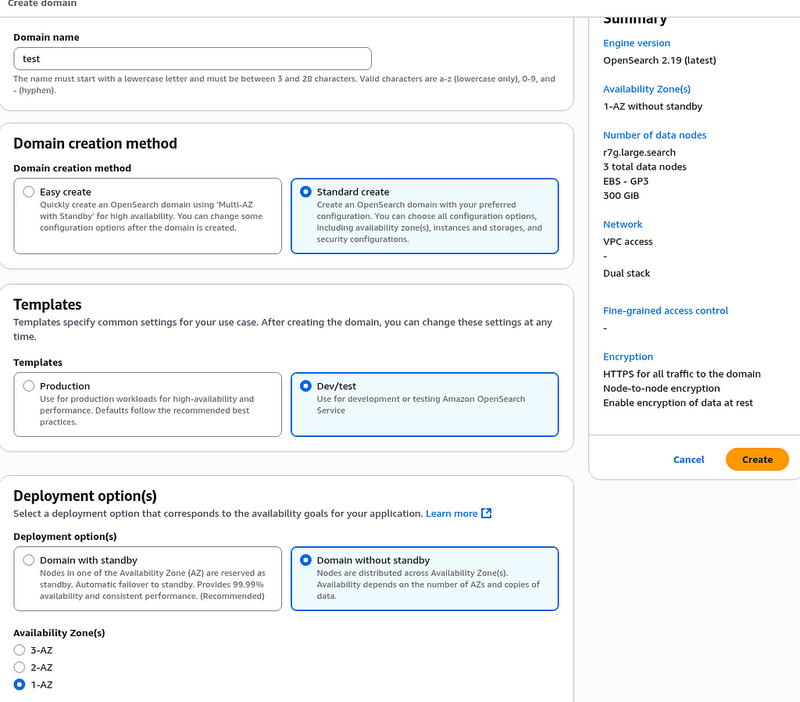Screen dimensions: 800x702
Task: Pick the 1-AZ availability zone option
Action: 19,685
